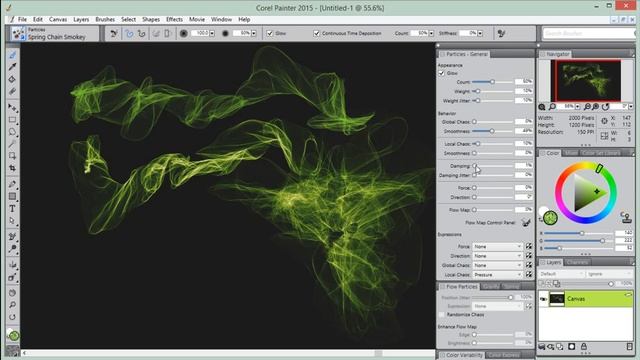Click the green G color slider

click(x=579, y=241)
